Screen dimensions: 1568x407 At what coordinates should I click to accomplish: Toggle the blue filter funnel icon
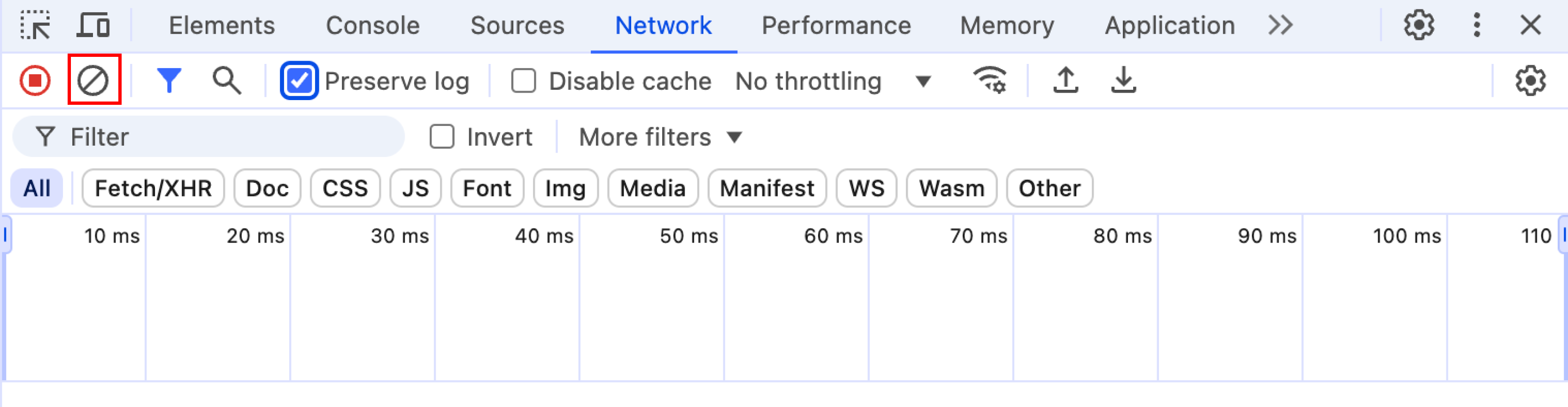[169, 80]
